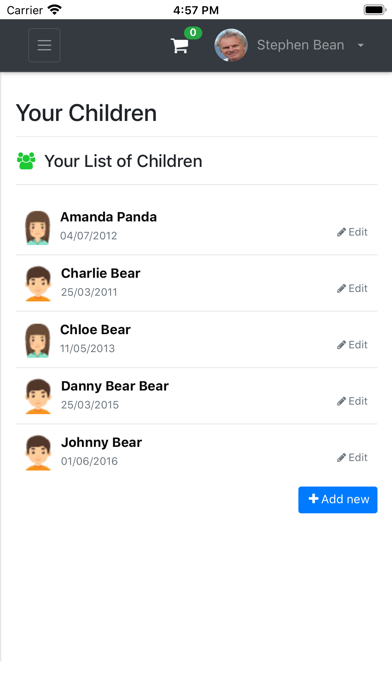Tap the green cart count badge
This screenshot has height=696, width=392.
[193, 33]
